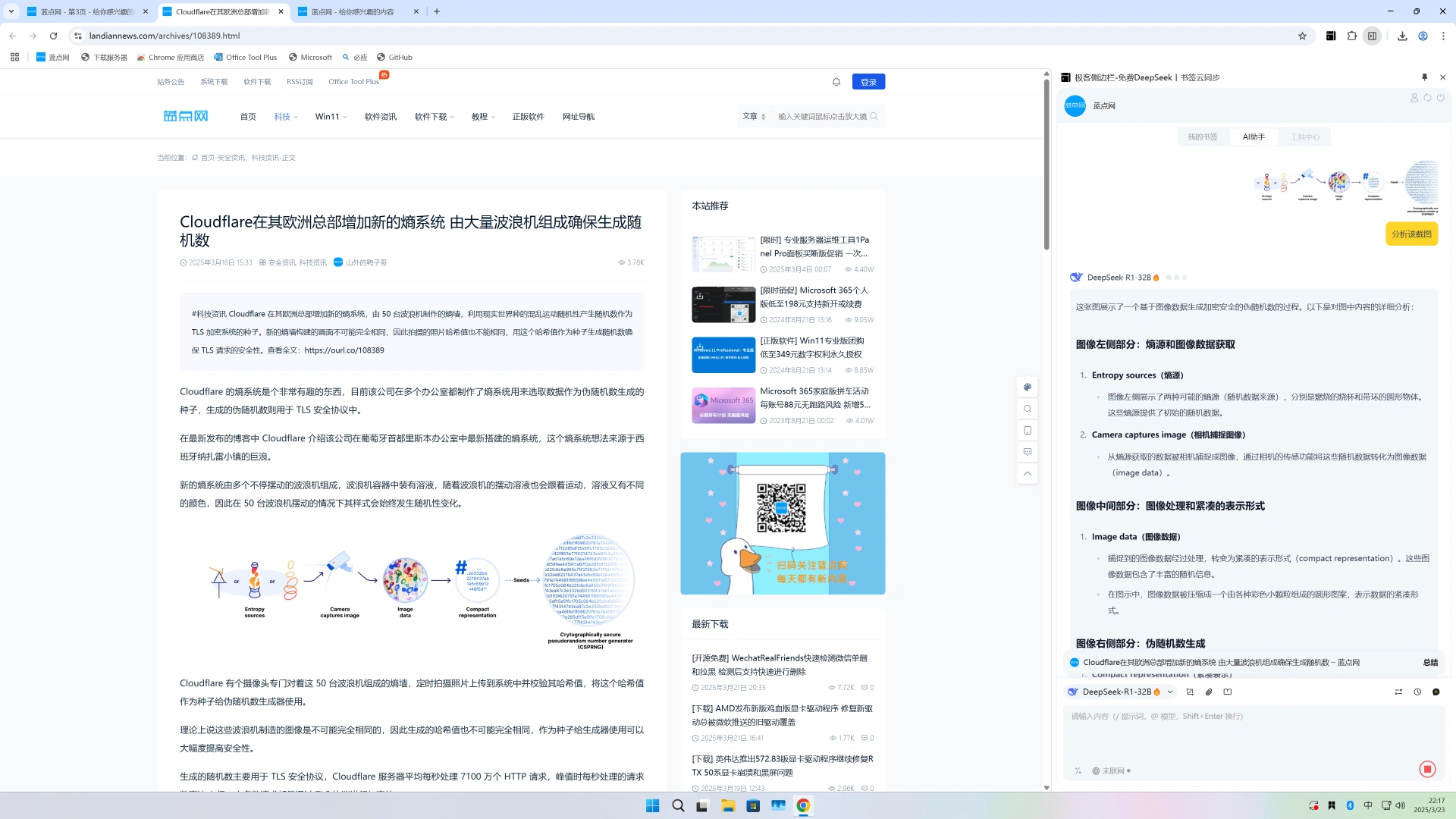Toggle the chat settings sliders icon
The width and height of the screenshot is (1456, 819).
(1398, 692)
